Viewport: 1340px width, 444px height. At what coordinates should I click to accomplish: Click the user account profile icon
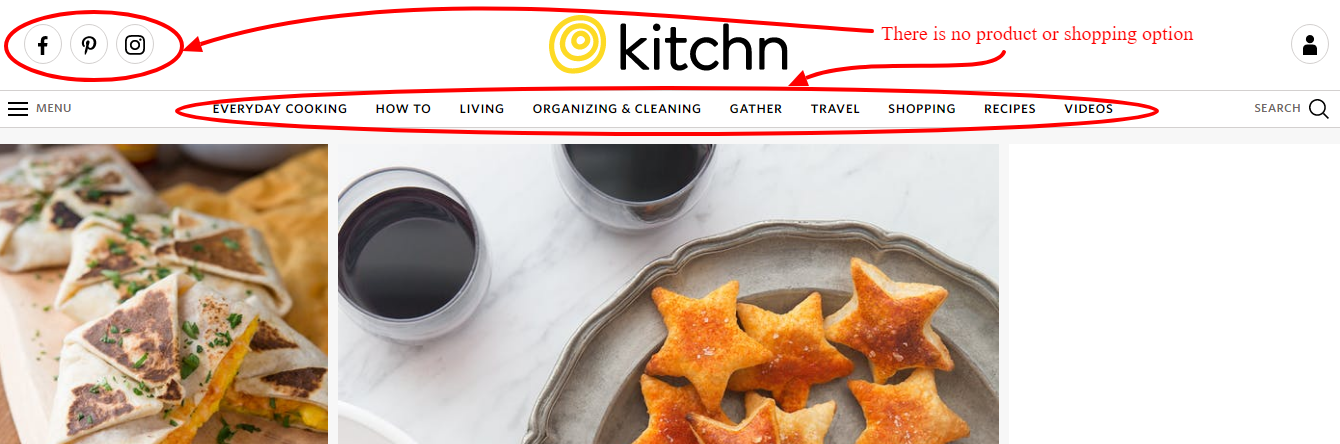click(1310, 45)
